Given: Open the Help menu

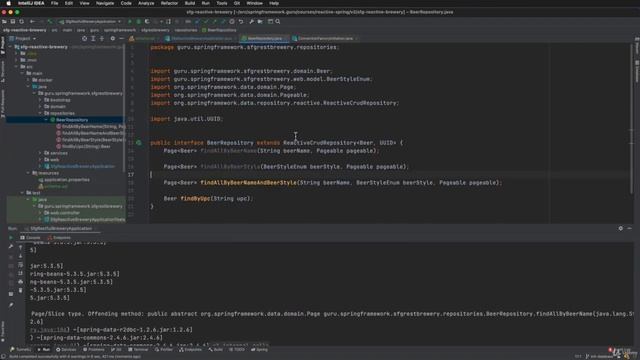Looking at the screenshot, I should pos(274,3).
